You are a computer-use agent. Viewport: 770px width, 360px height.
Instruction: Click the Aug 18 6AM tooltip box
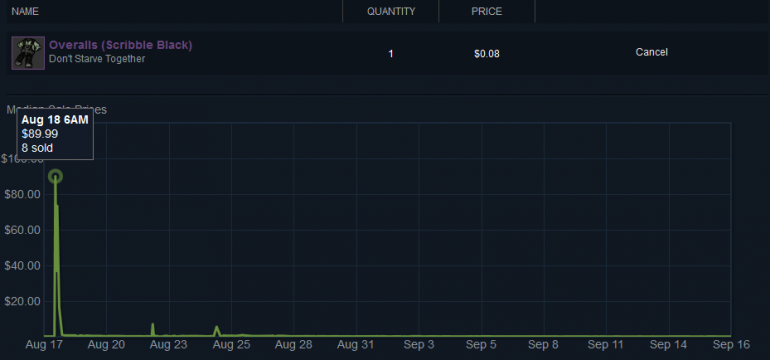tap(55, 134)
